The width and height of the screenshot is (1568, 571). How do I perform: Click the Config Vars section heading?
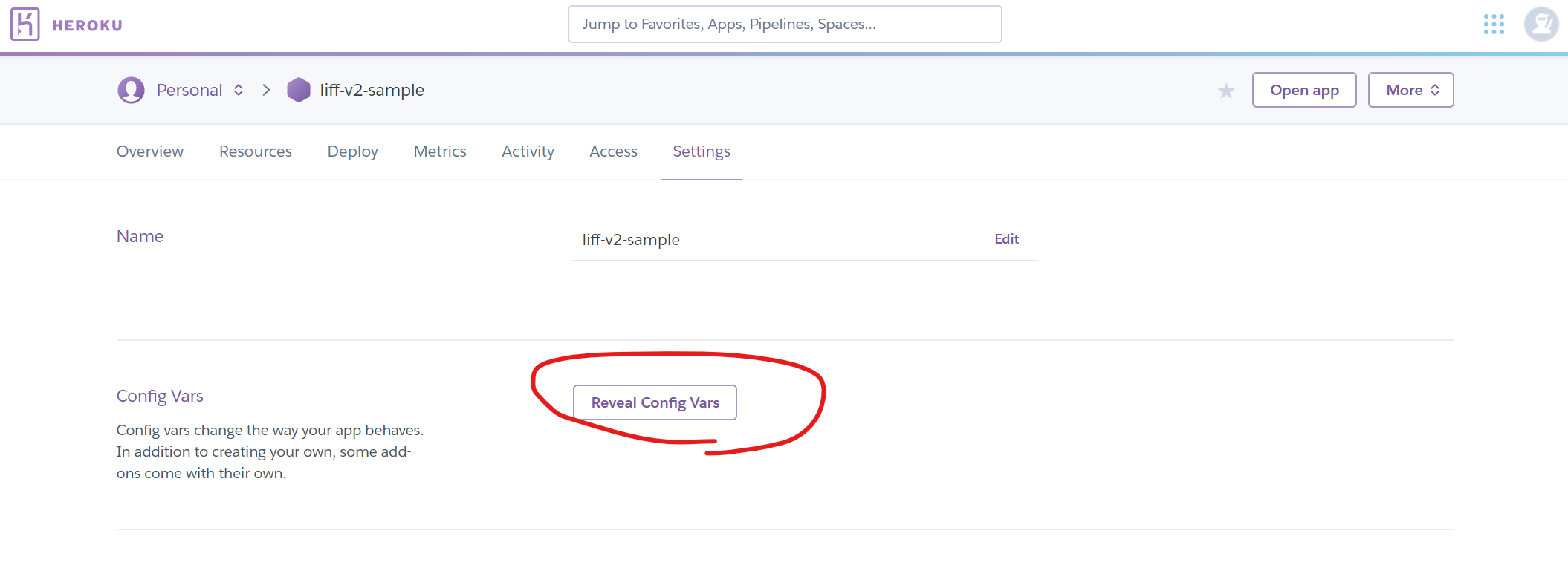click(x=160, y=396)
